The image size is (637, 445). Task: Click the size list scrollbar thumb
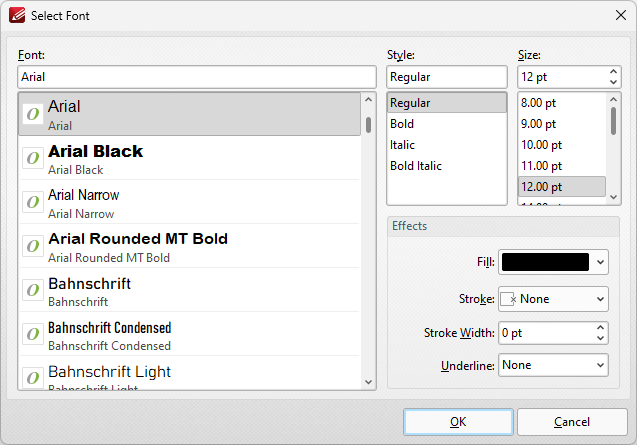(x=613, y=121)
